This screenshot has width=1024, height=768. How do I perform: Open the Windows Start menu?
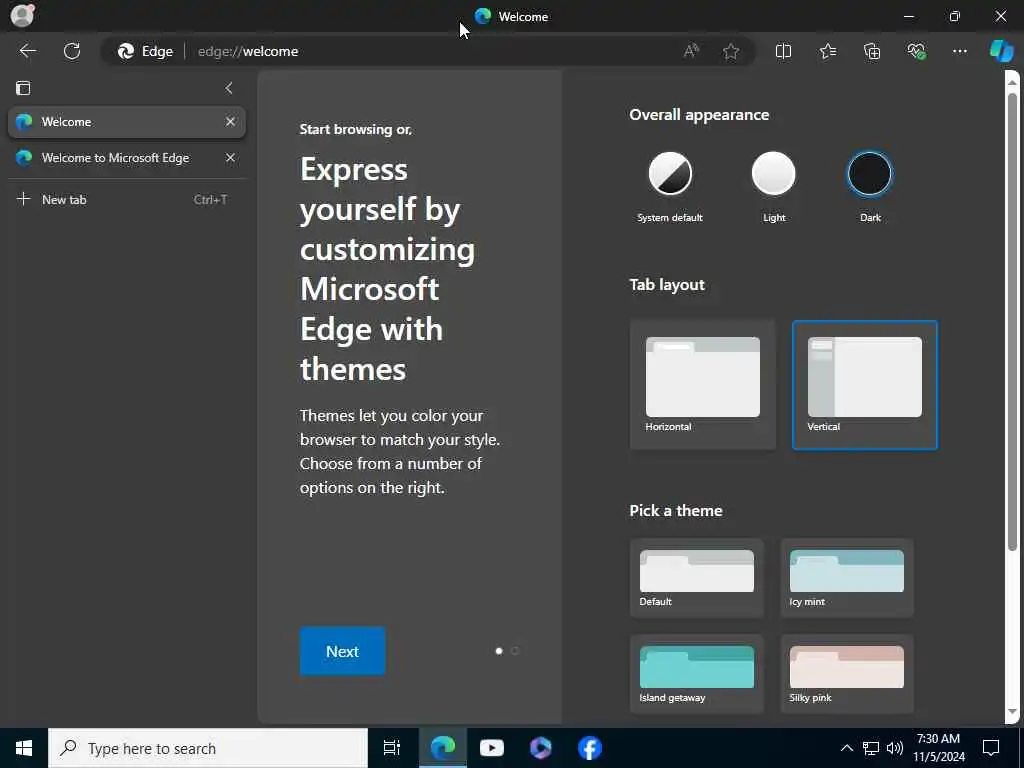point(24,748)
